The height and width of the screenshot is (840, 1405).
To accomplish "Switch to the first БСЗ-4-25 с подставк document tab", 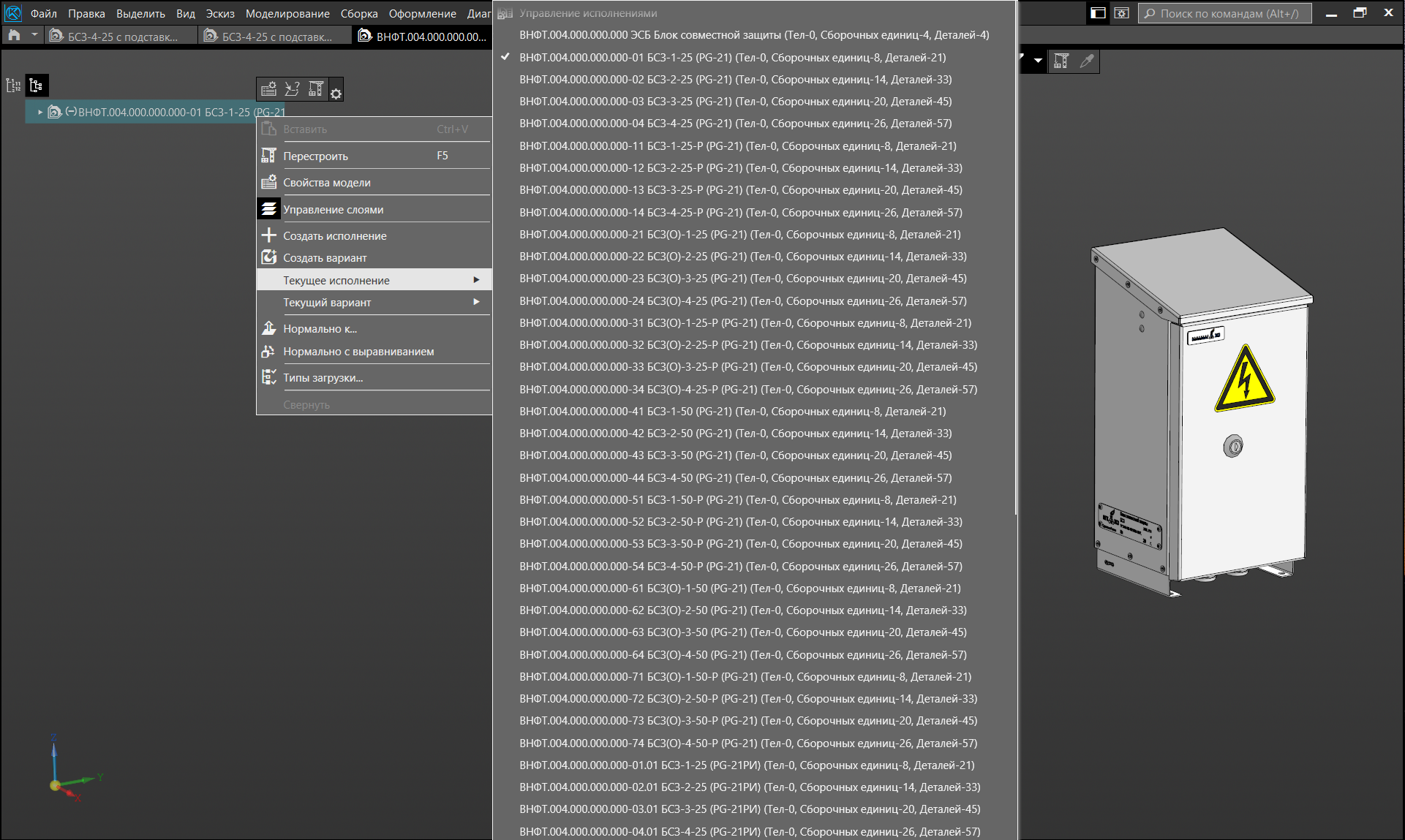I will click(x=121, y=37).
